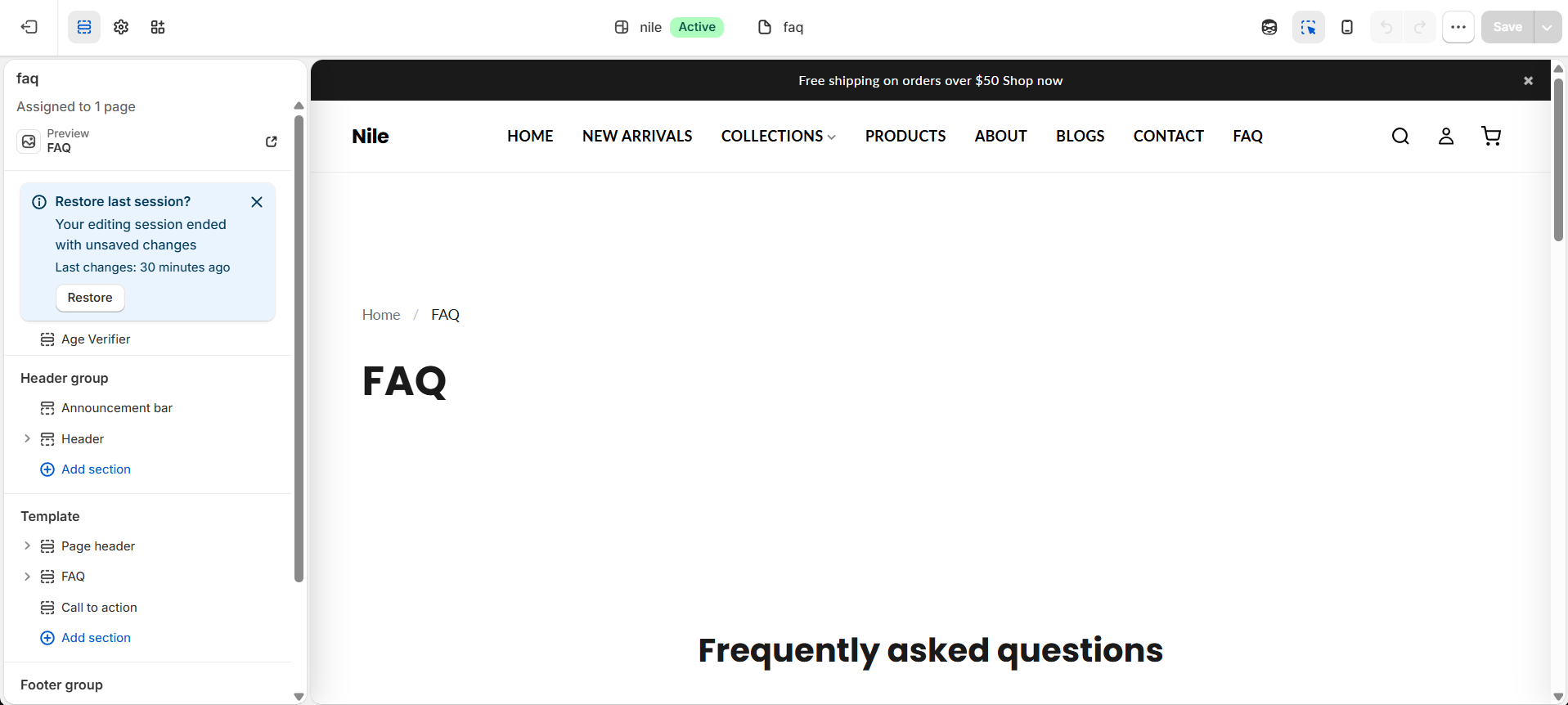1568x705 pixels.
Task: Click the faq template page icon
Action: click(765, 27)
